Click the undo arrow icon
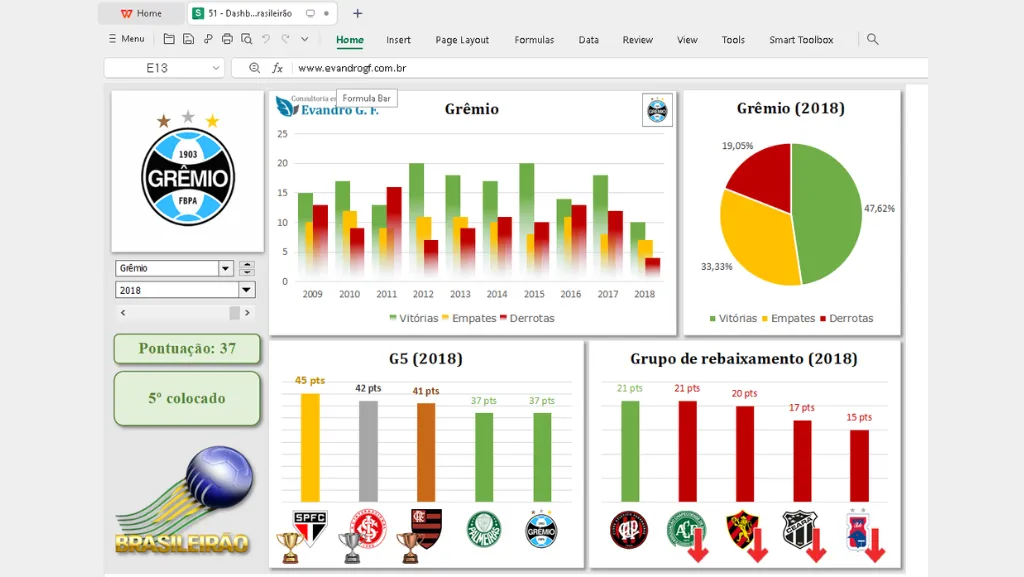 coord(266,39)
